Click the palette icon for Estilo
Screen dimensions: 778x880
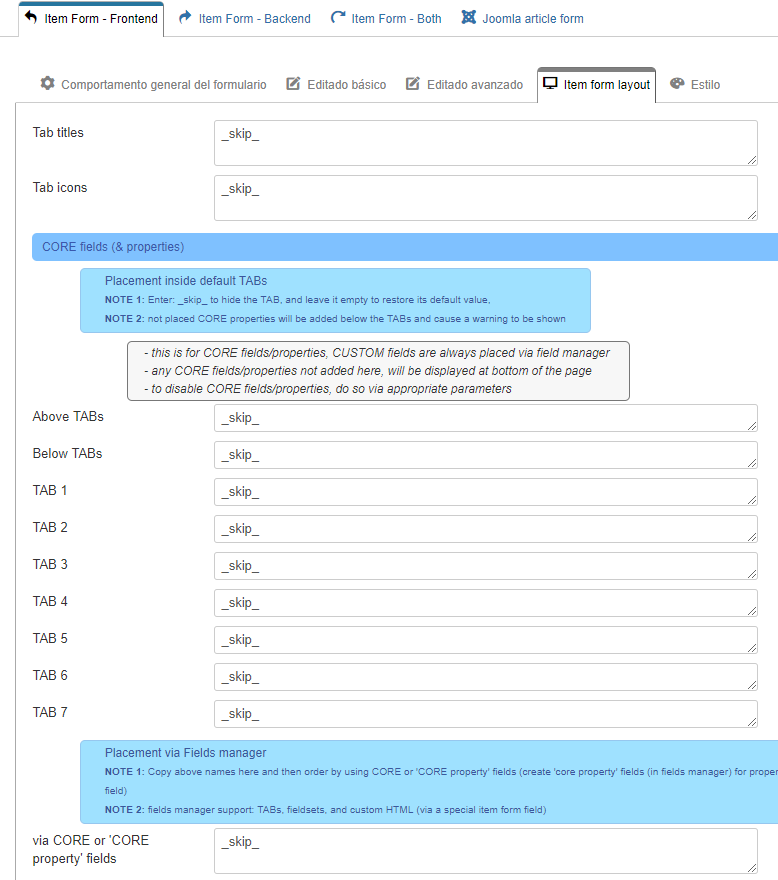pos(677,84)
